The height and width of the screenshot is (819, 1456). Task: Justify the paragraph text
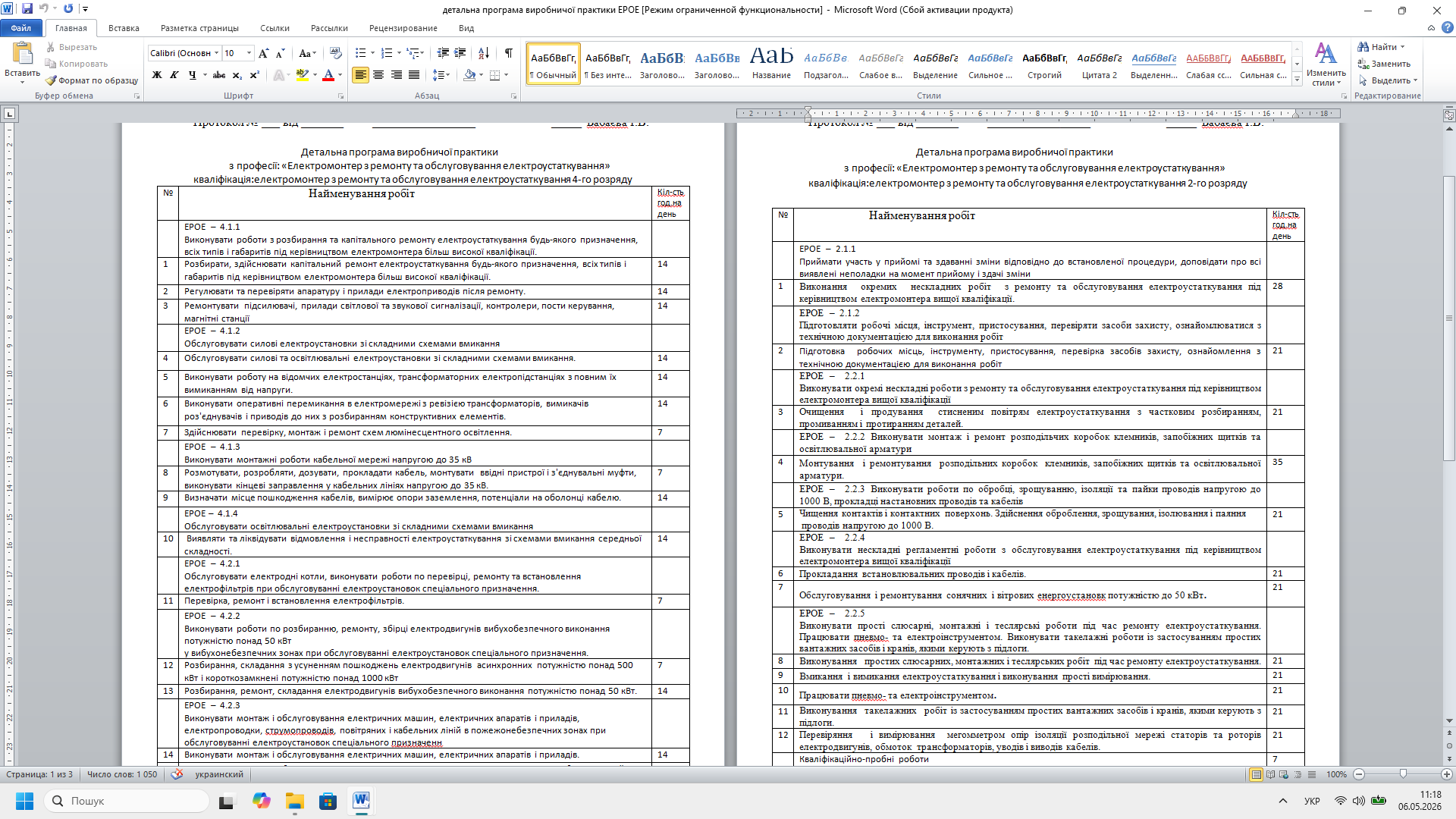[x=413, y=75]
